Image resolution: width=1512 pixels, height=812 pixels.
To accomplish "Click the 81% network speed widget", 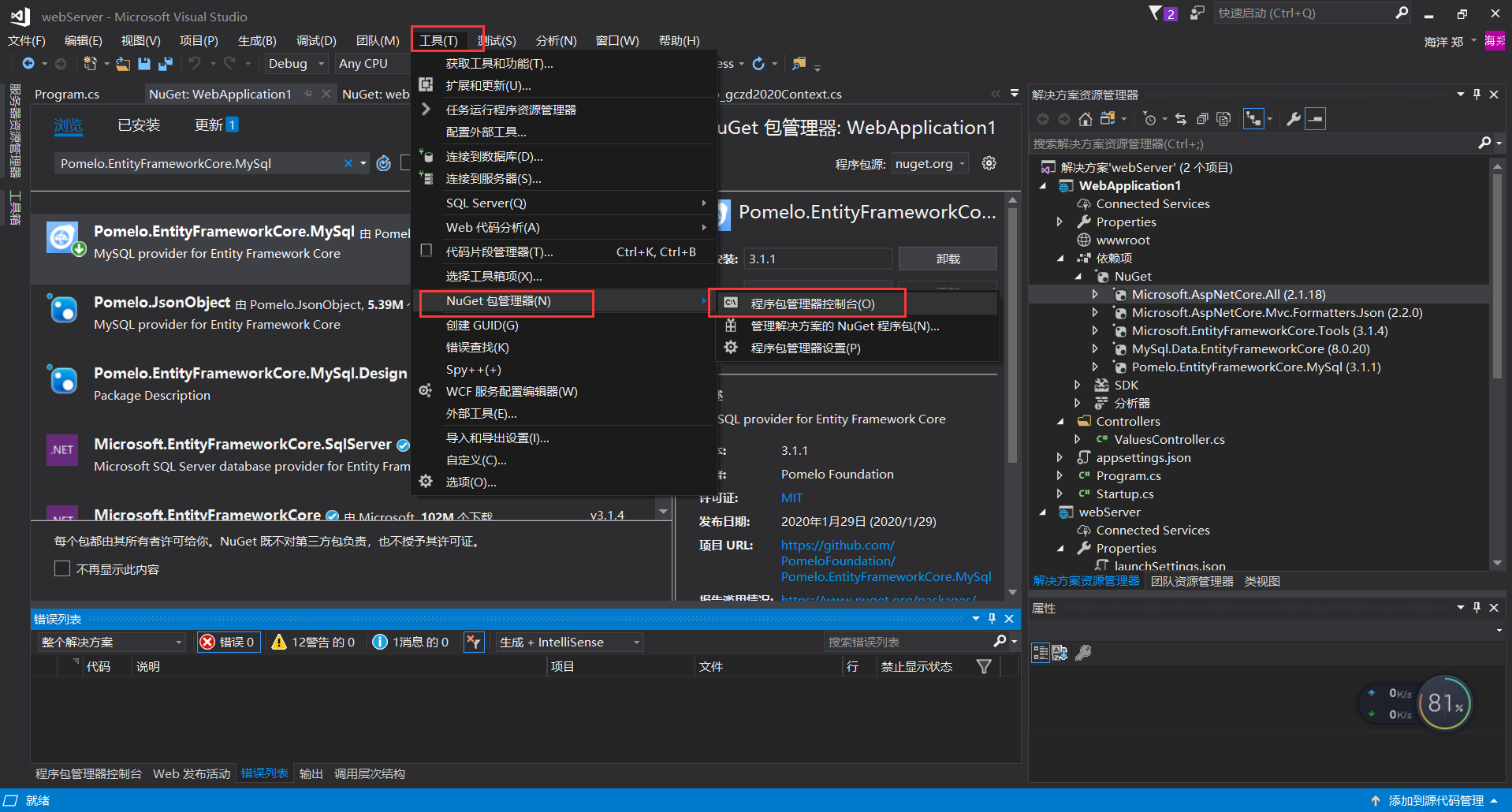I will pyautogui.click(x=1444, y=702).
